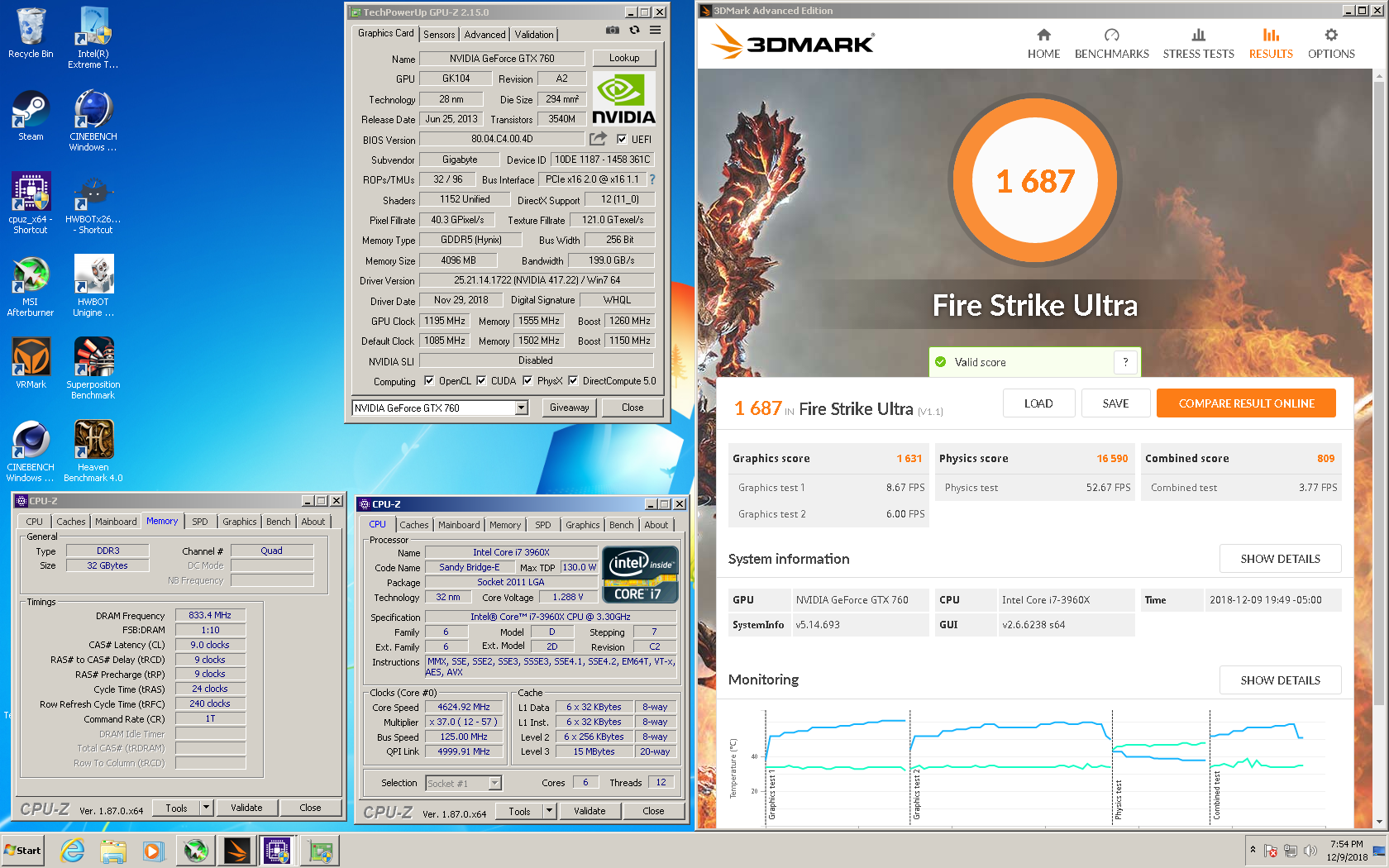Image resolution: width=1389 pixels, height=868 pixels.
Task: Toggle DirectCompute 5.0 checkbox
Action: point(573,381)
